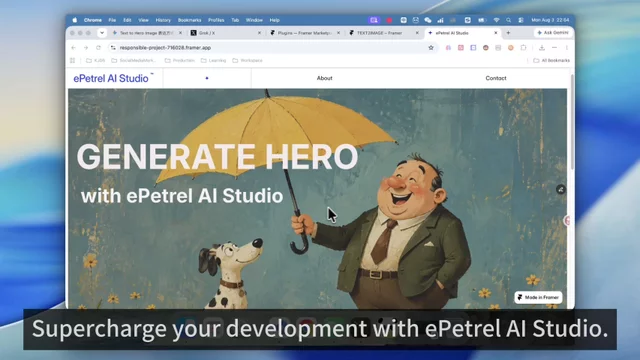Open the Contact page link

pyautogui.click(x=496, y=78)
